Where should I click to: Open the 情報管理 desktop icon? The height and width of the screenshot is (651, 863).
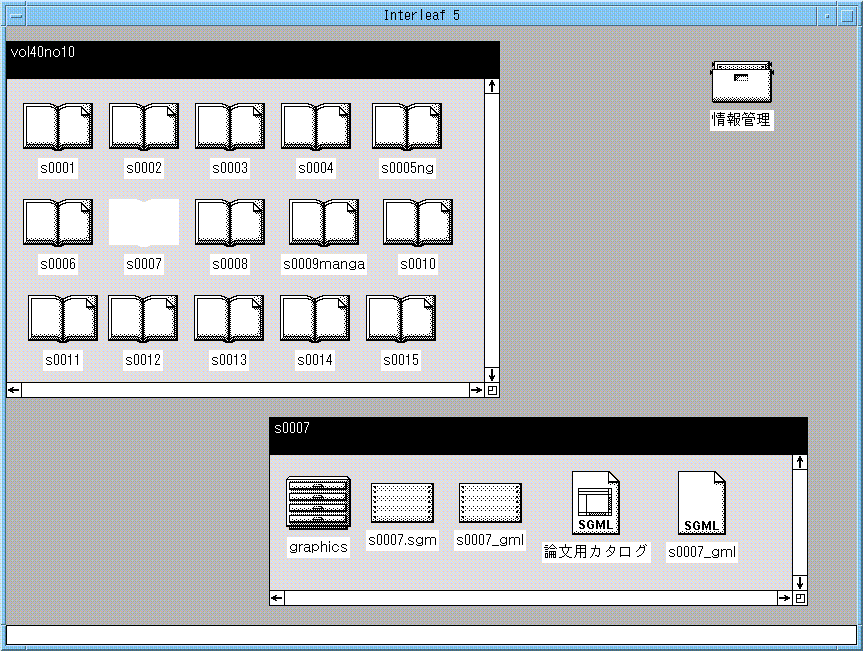[x=742, y=82]
